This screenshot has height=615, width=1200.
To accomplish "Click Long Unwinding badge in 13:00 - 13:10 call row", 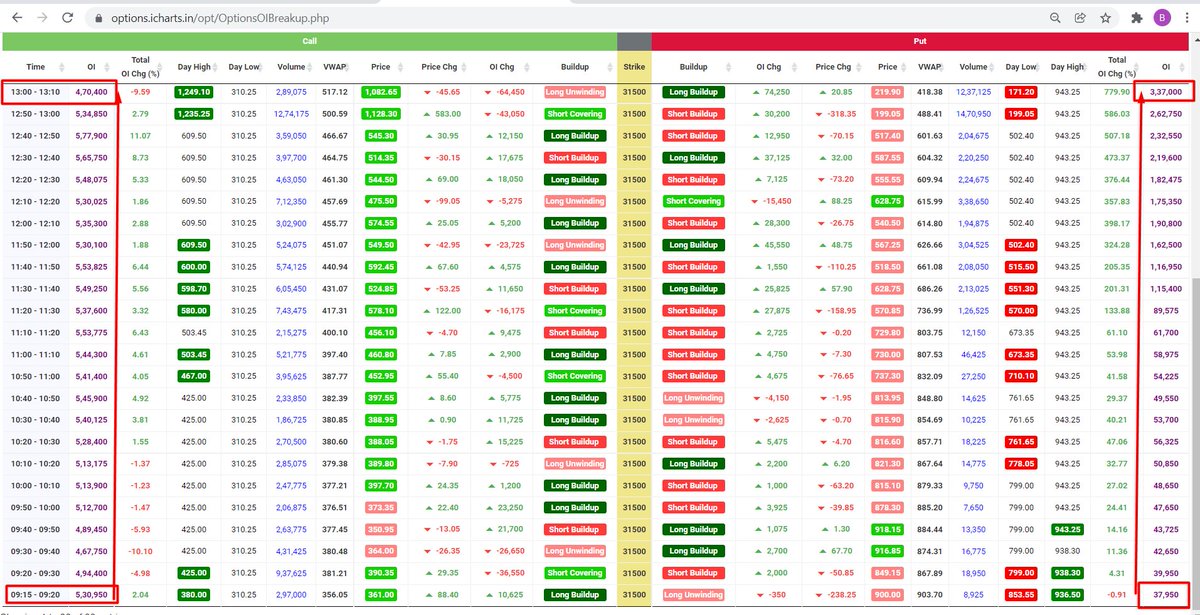I will (575, 92).
